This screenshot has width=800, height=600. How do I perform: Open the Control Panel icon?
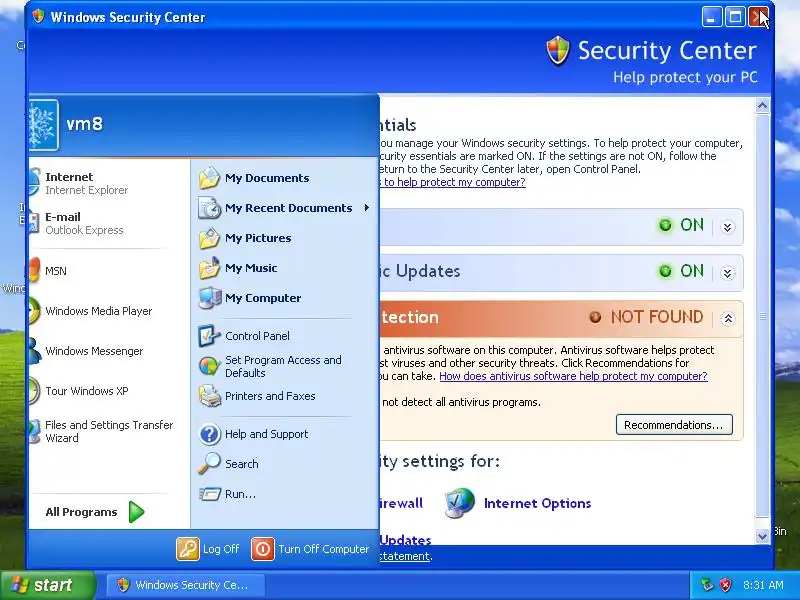209,336
